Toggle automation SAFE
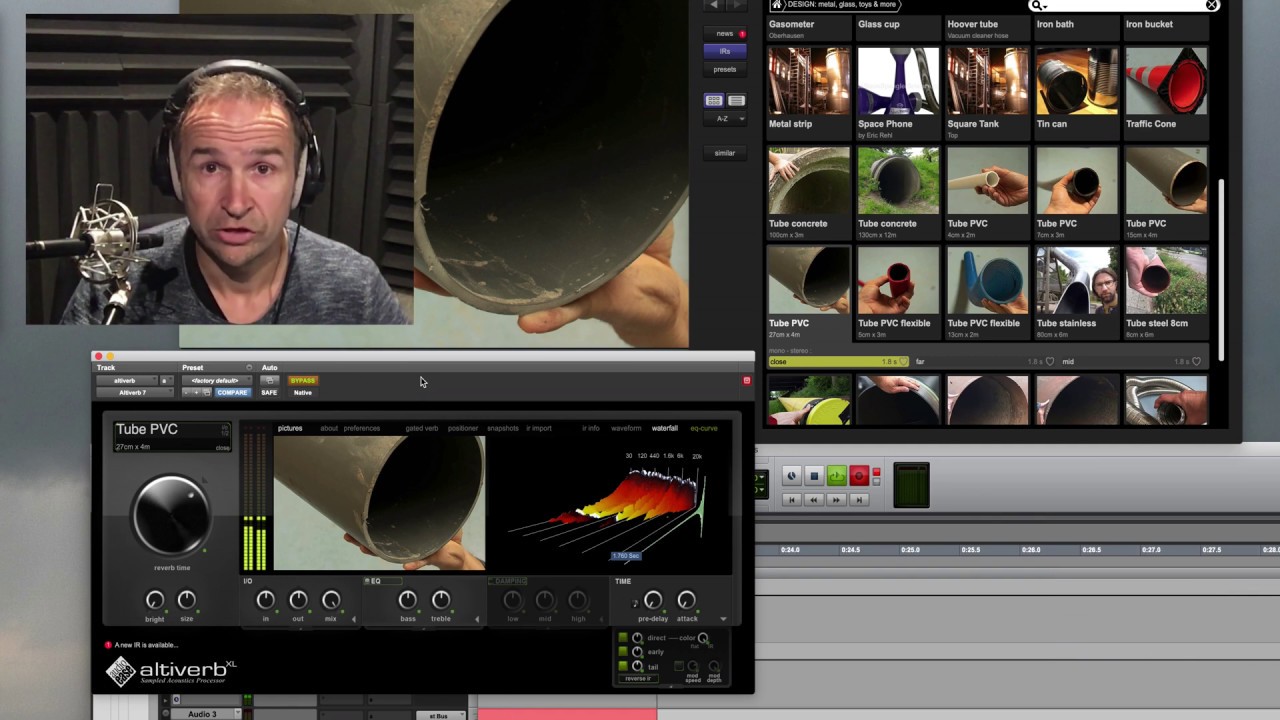The height and width of the screenshot is (720, 1280). tap(269, 392)
